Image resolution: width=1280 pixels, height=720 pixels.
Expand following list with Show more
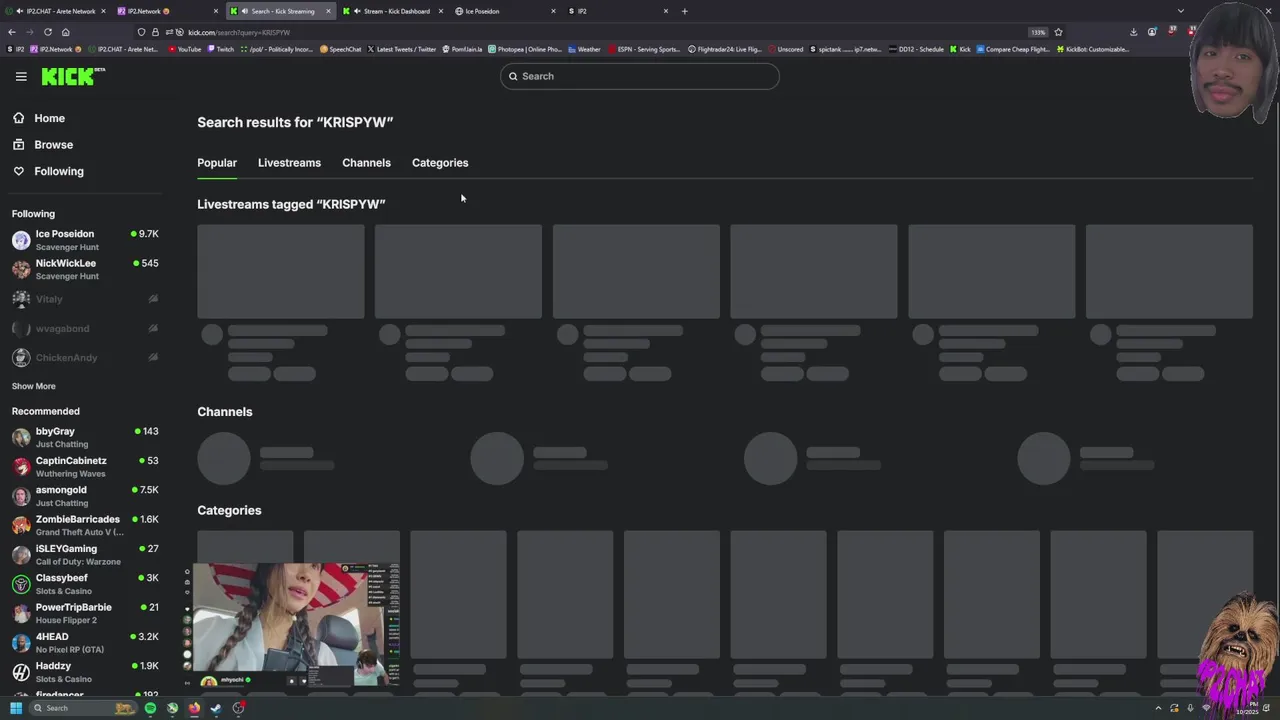(x=33, y=386)
